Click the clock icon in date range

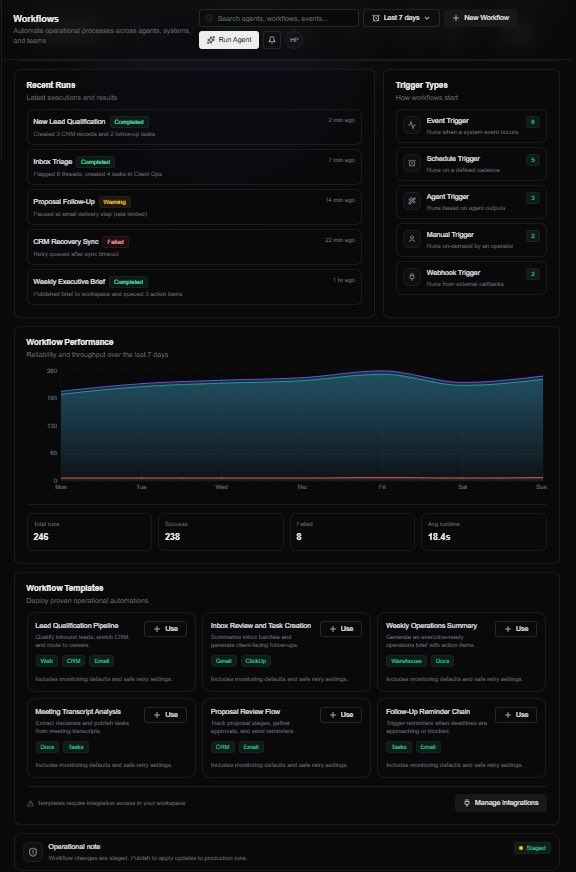pyautogui.click(x=376, y=18)
